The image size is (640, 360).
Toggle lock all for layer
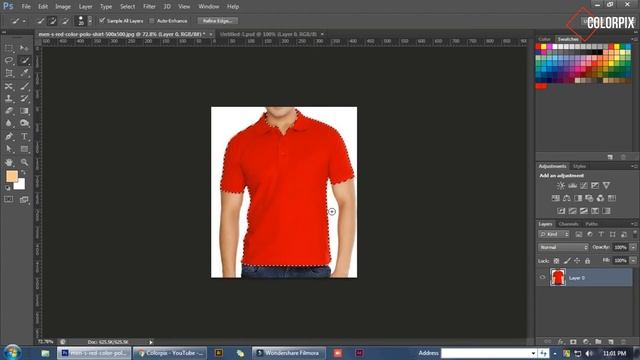[x=587, y=260]
